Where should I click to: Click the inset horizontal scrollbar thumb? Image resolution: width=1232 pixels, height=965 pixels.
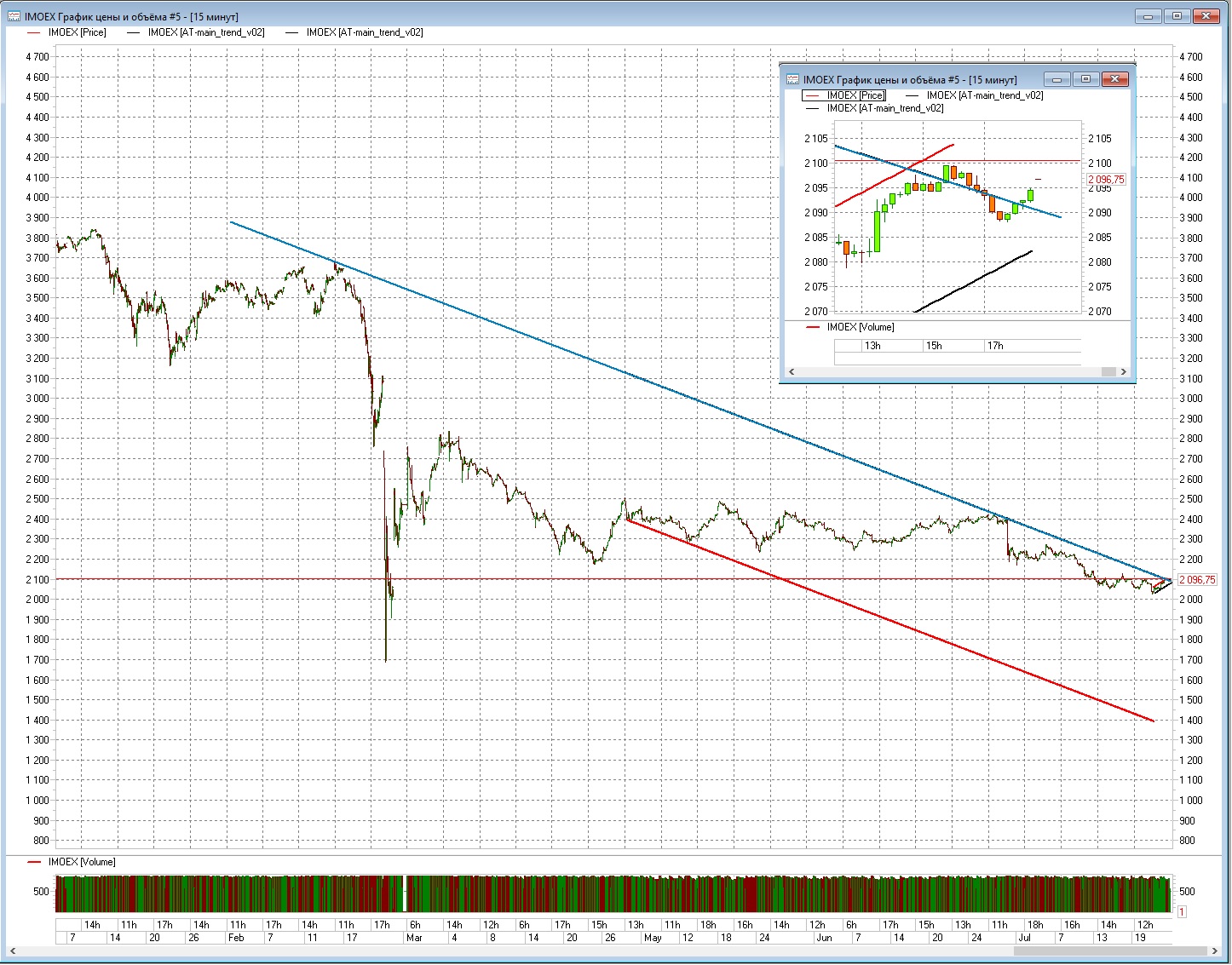click(x=1108, y=371)
